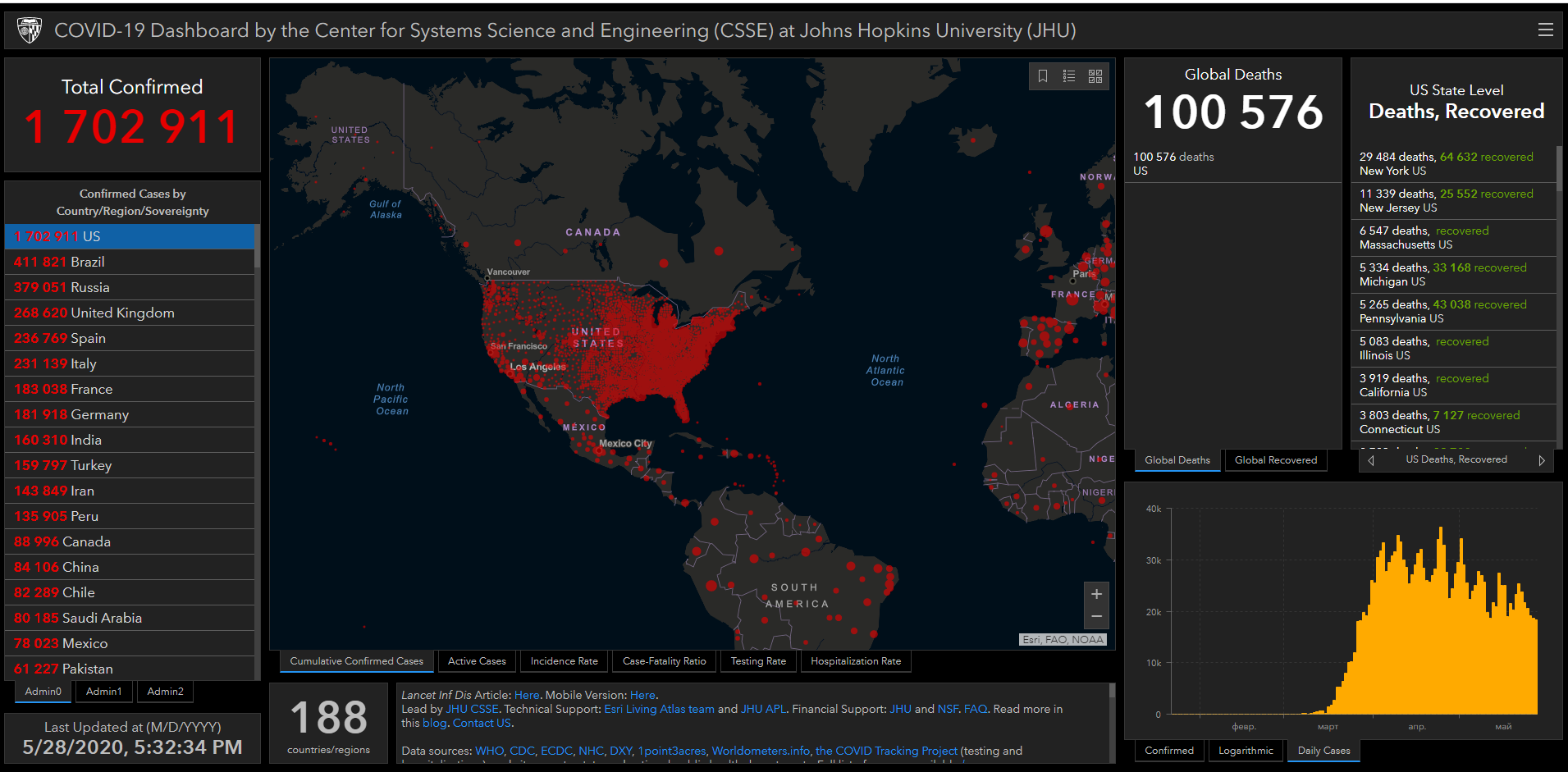Go to next US state panel arrow

click(x=1542, y=460)
